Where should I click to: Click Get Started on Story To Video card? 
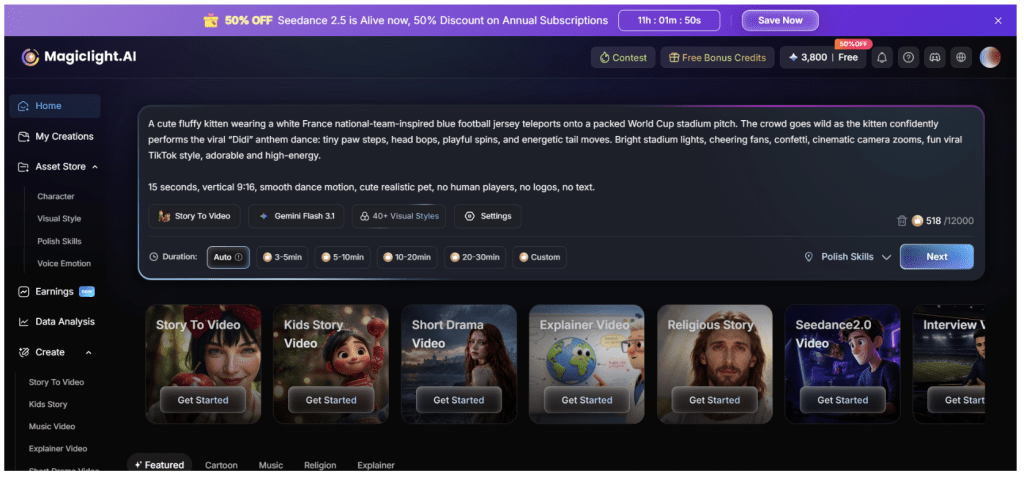coord(203,400)
